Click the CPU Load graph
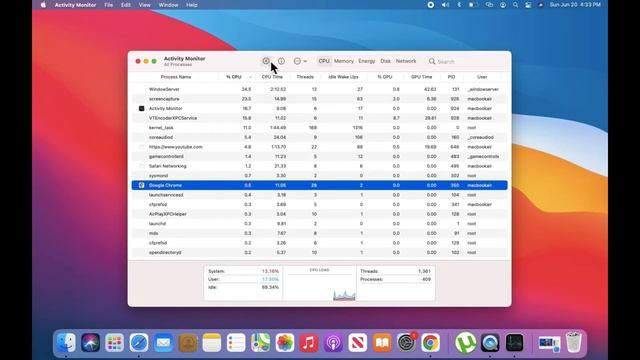Viewport: 640px width, 360px height. 320,284
